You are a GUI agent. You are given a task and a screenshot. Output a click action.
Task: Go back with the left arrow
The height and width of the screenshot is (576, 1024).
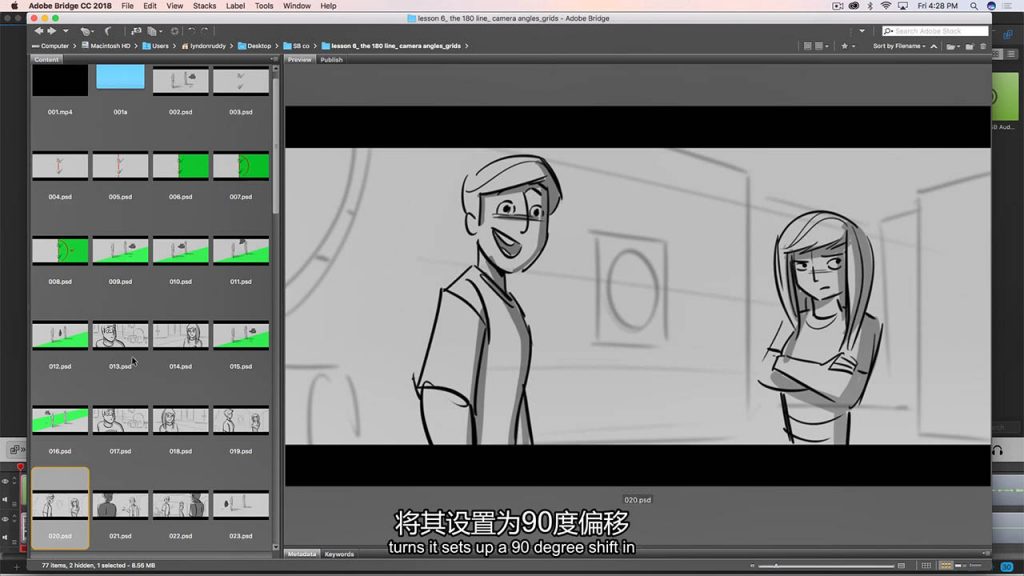coord(39,31)
